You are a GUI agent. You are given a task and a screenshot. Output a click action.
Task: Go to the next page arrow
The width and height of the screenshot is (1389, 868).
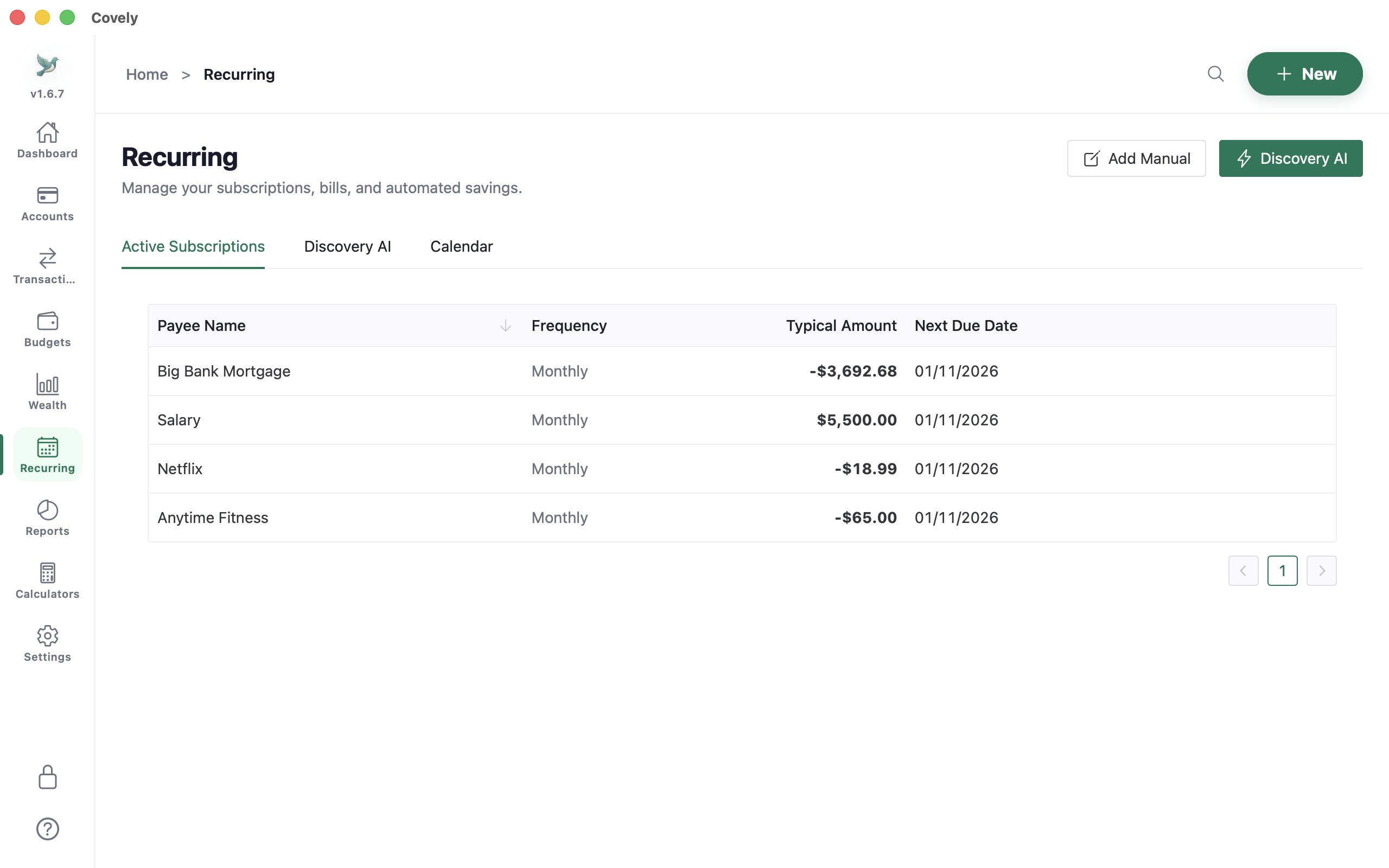1321,571
